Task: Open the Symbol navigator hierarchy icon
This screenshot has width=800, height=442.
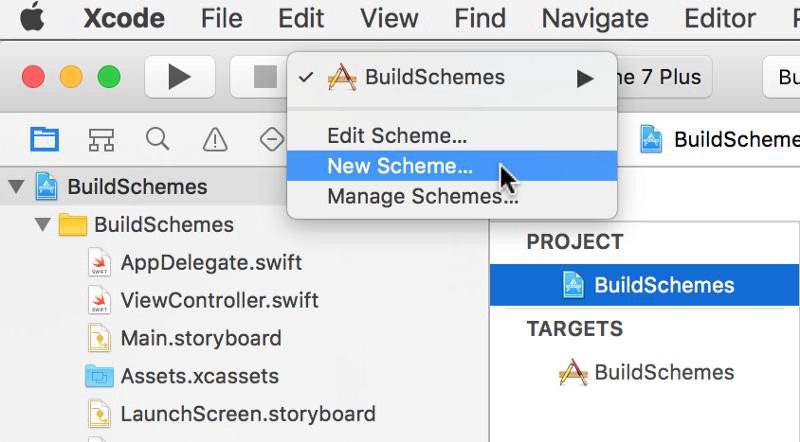Action: [101, 139]
